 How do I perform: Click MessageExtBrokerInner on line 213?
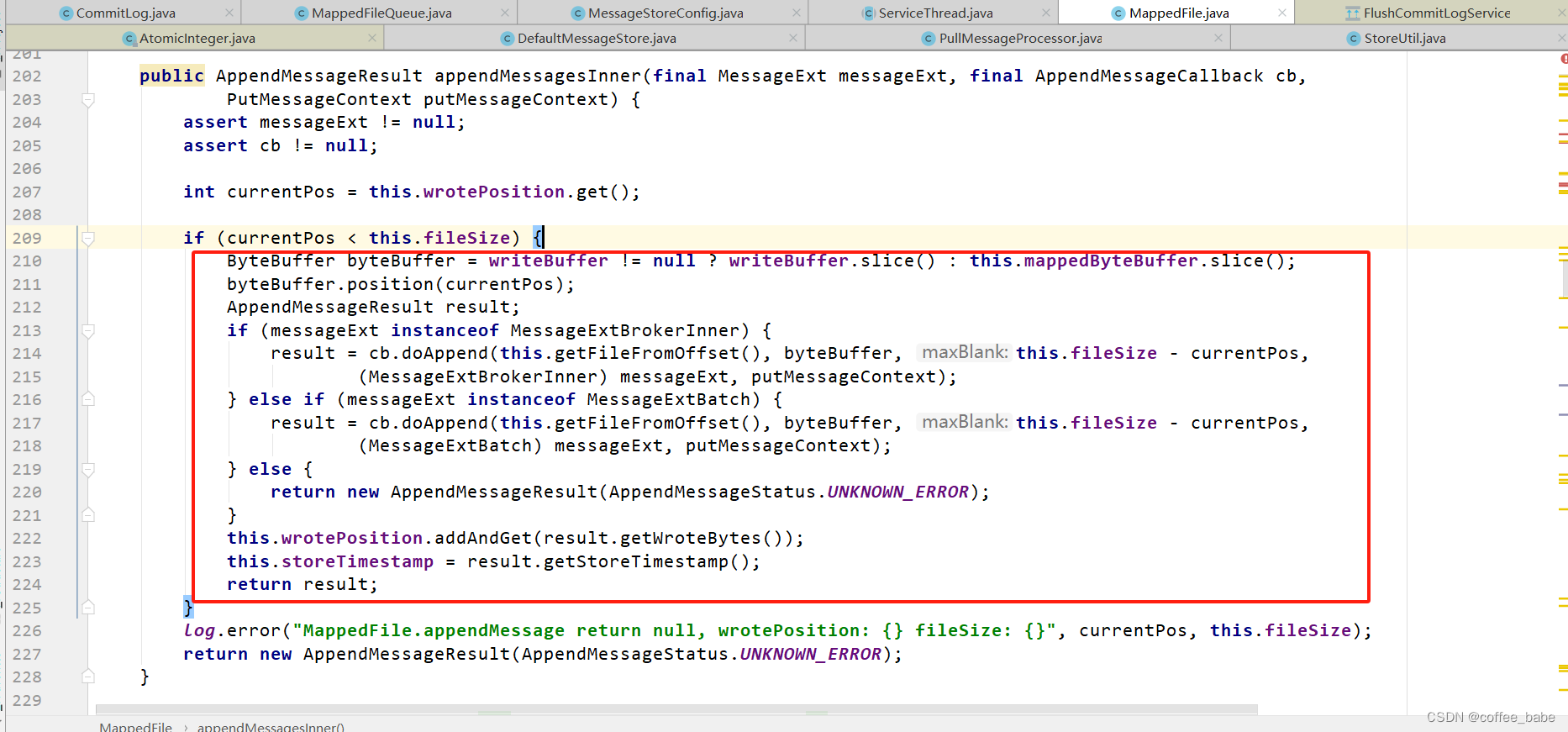click(x=626, y=331)
